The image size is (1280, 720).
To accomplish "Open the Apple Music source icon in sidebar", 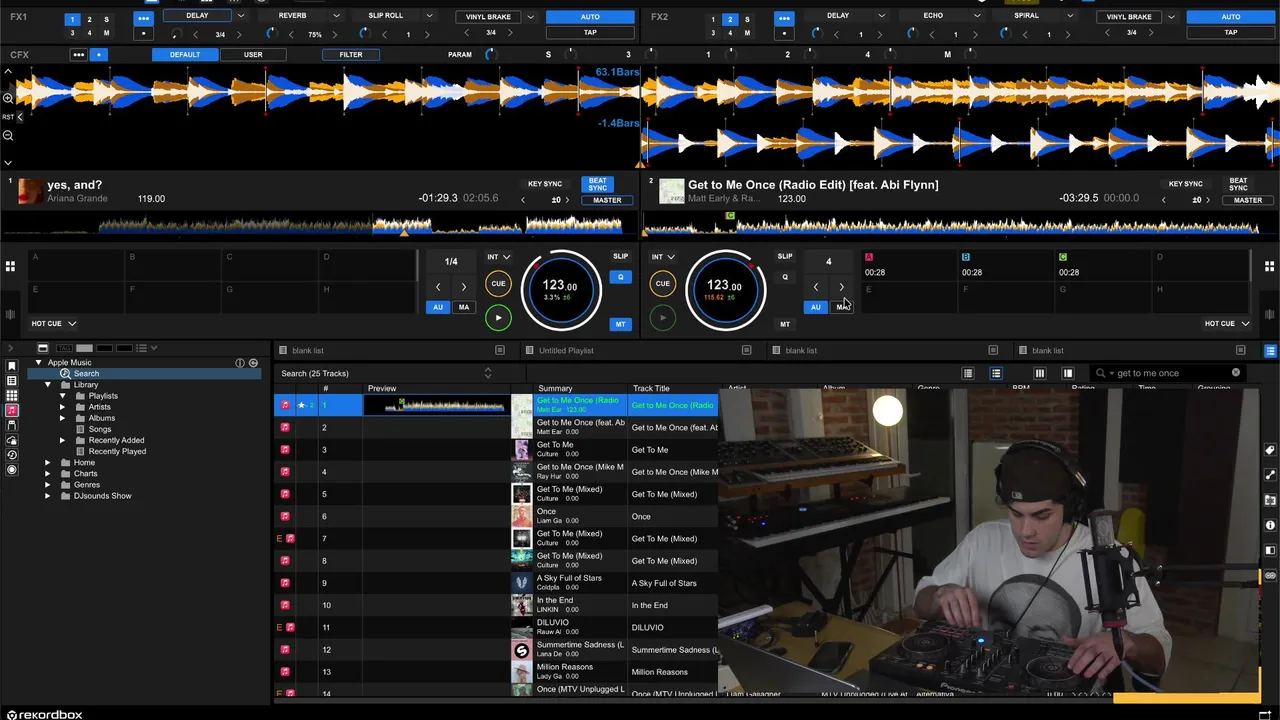I will [12, 410].
